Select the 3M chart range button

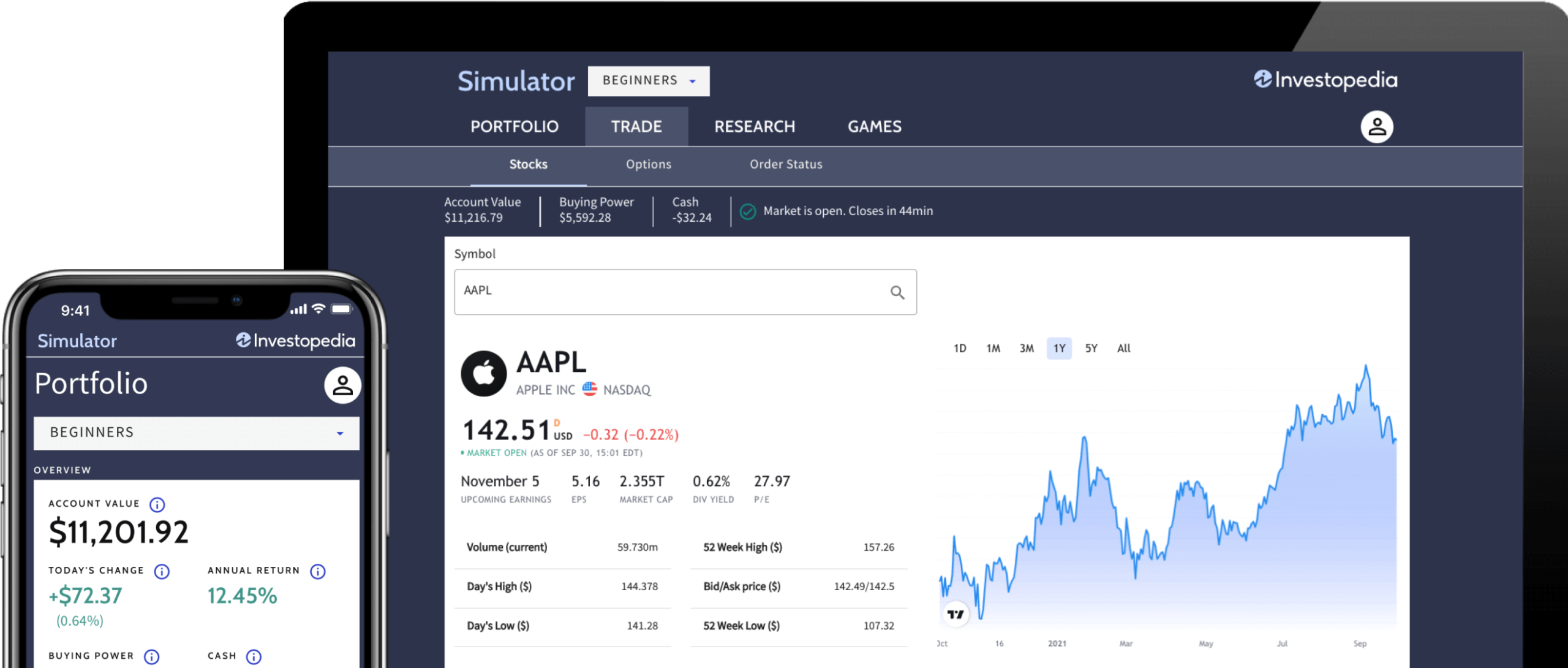click(x=1026, y=348)
